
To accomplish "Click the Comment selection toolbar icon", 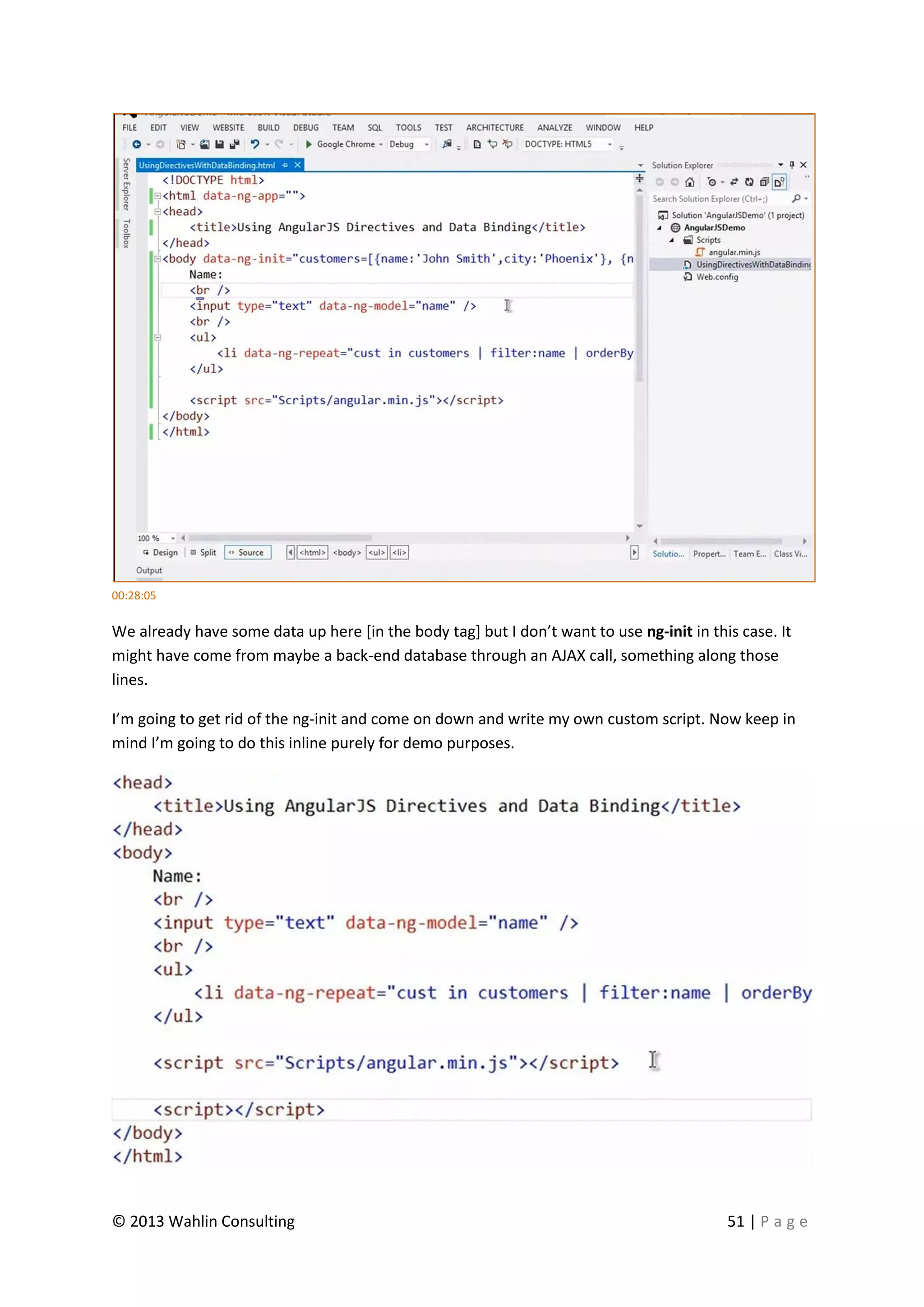I will pos(492,144).
